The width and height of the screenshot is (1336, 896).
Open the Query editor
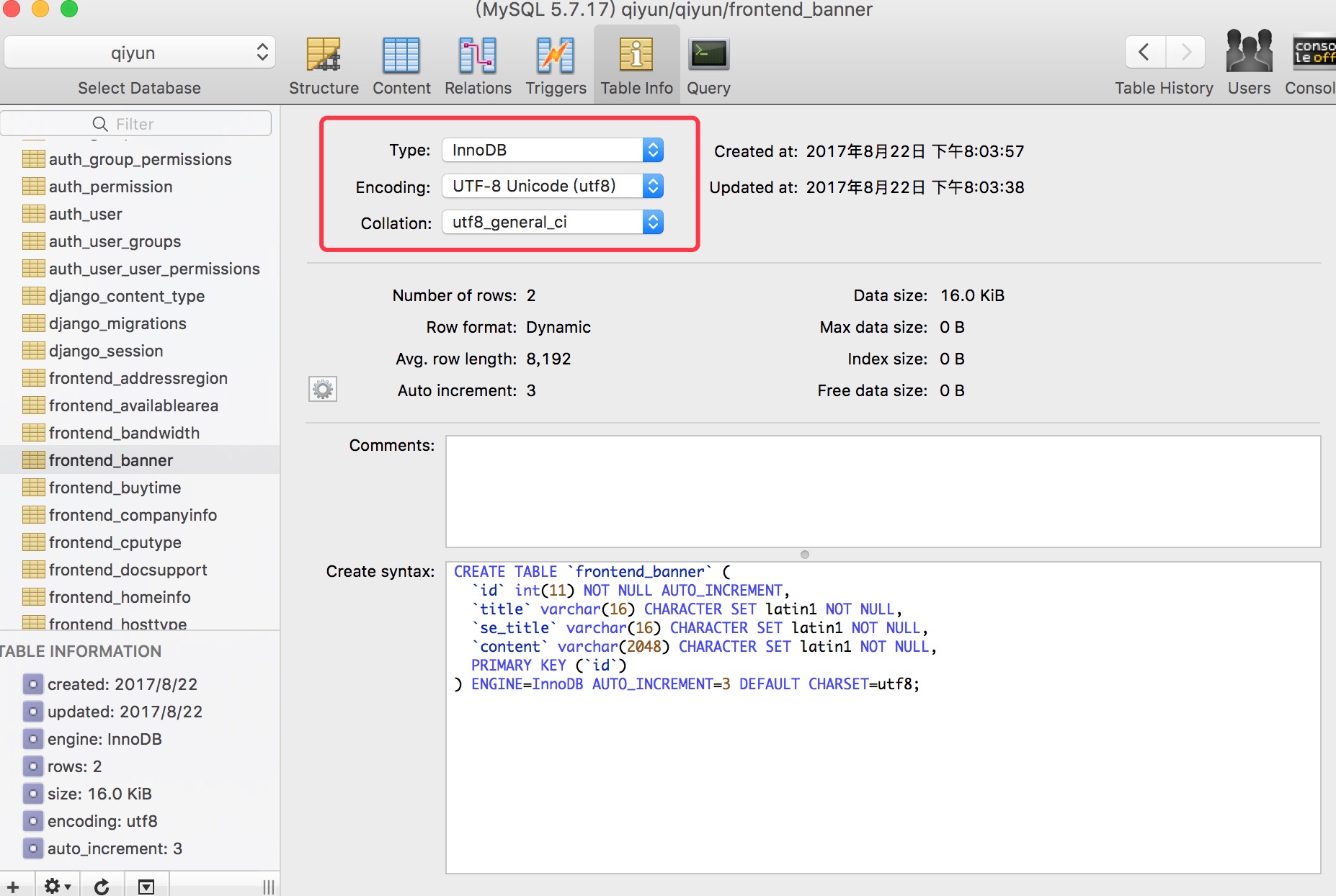pos(708,65)
